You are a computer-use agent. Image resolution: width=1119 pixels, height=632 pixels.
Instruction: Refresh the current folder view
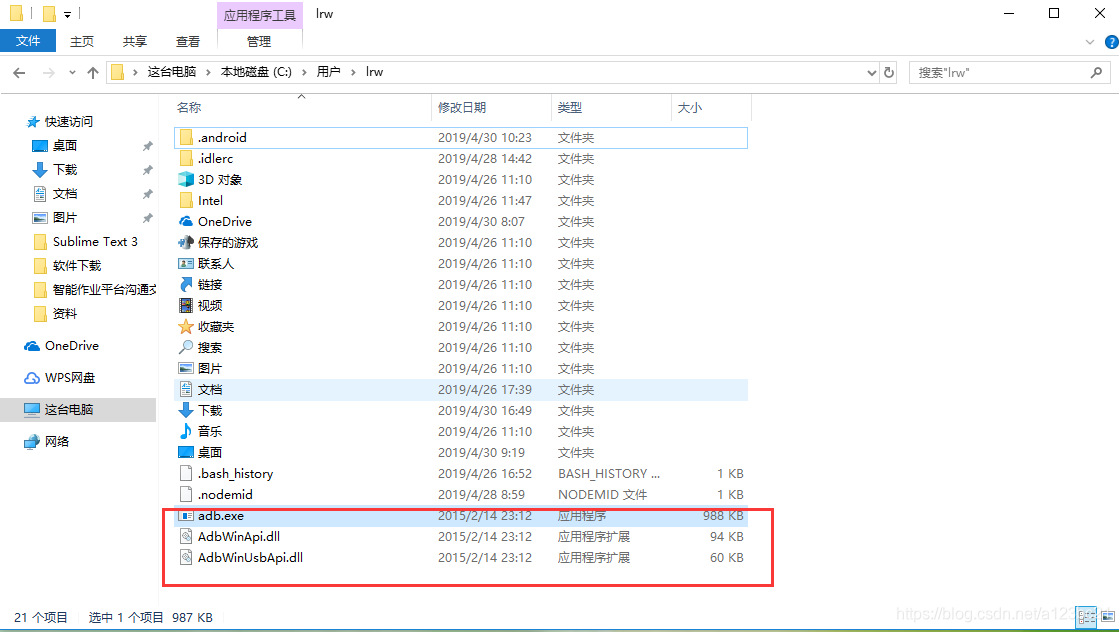click(x=889, y=72)
